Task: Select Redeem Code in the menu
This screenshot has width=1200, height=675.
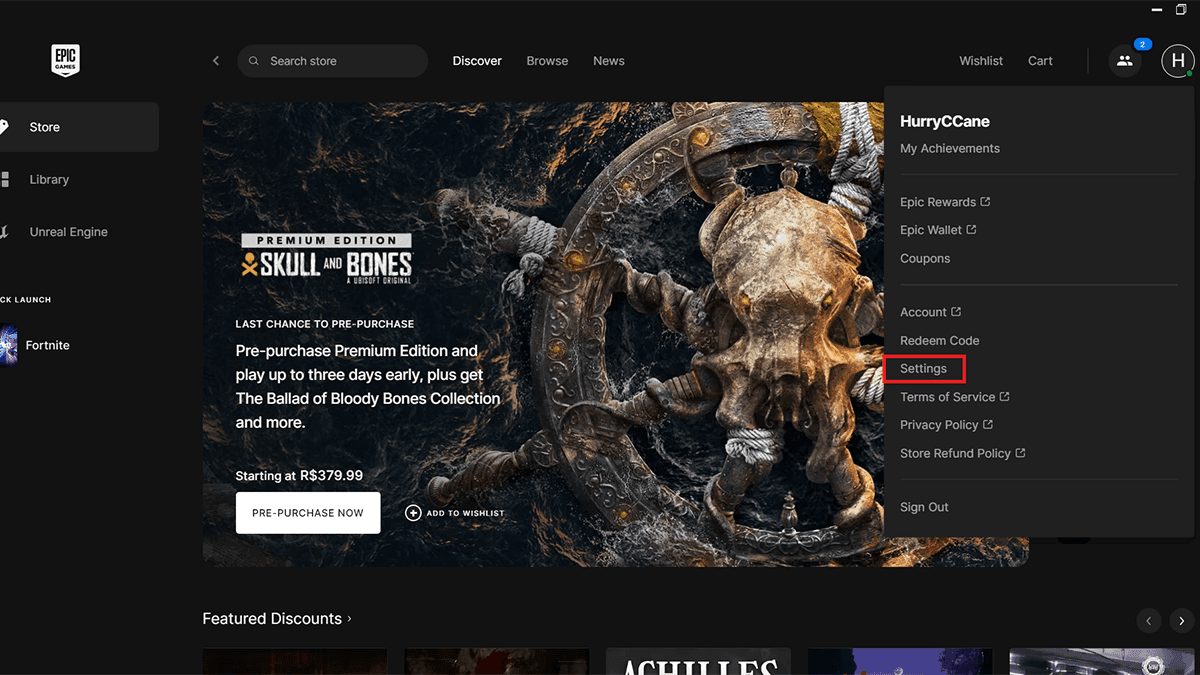Action: [939, 341]
